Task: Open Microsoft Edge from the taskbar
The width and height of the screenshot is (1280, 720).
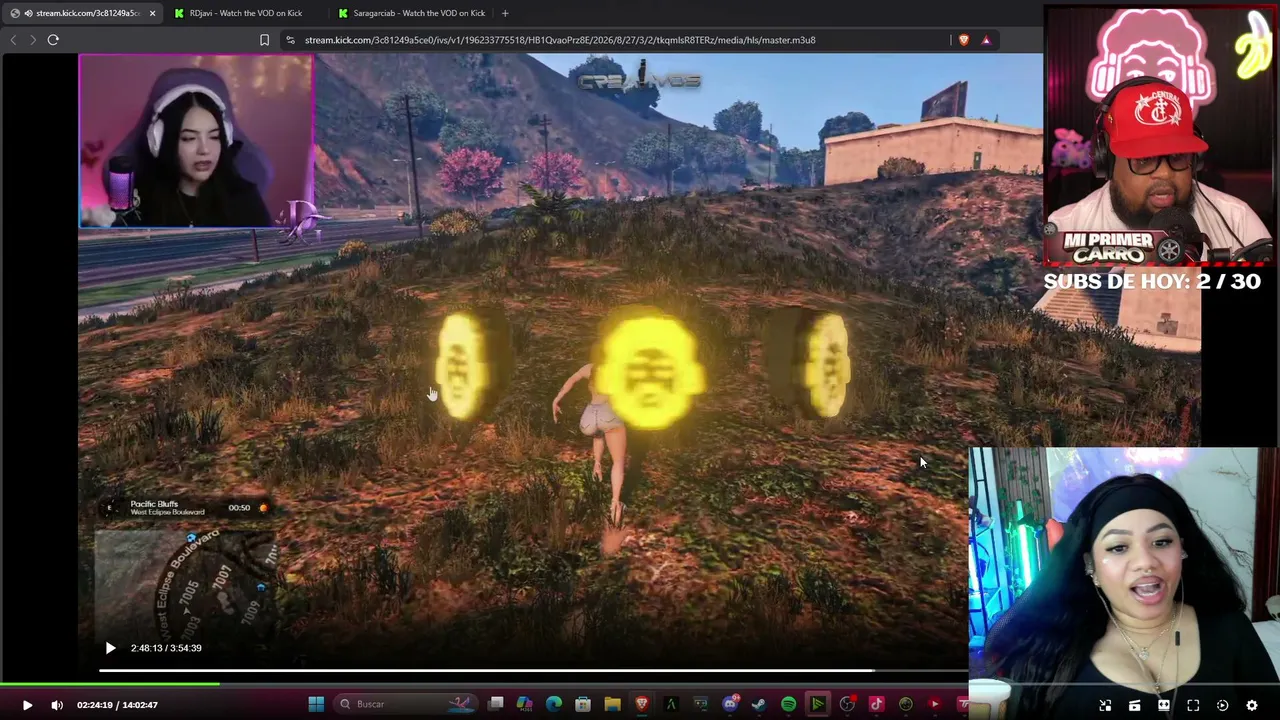Action: 554,704
